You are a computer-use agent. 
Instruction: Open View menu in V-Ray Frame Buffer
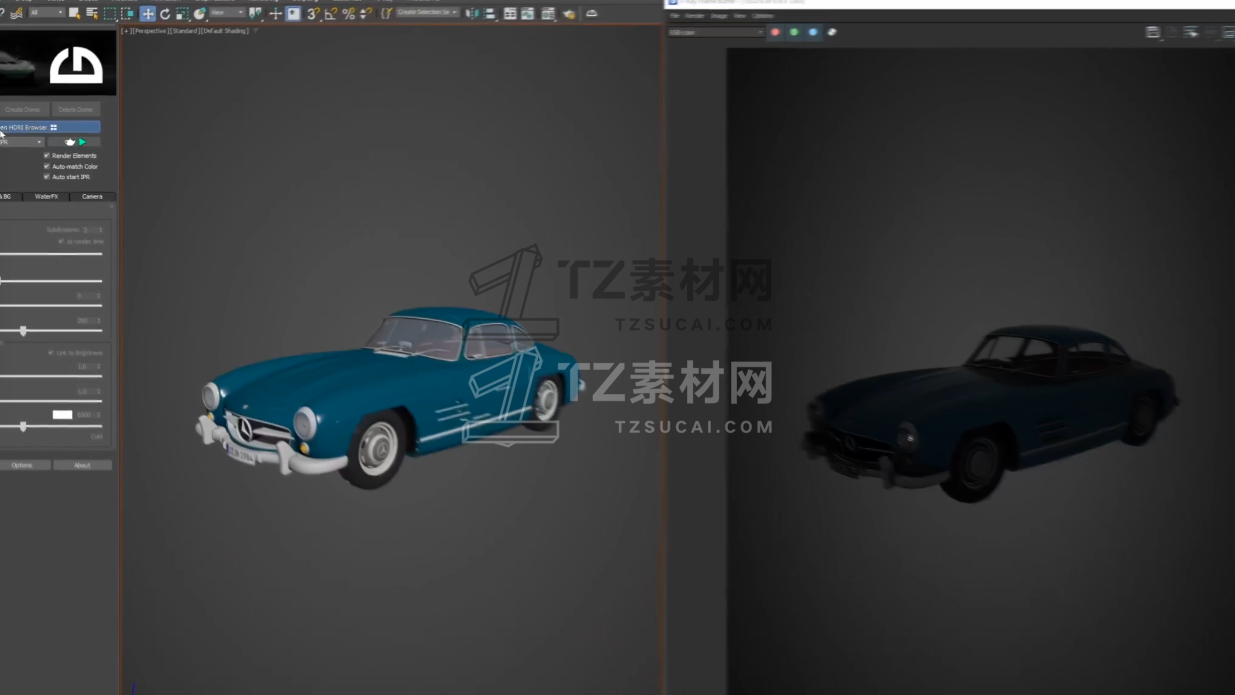coord(740,16)
